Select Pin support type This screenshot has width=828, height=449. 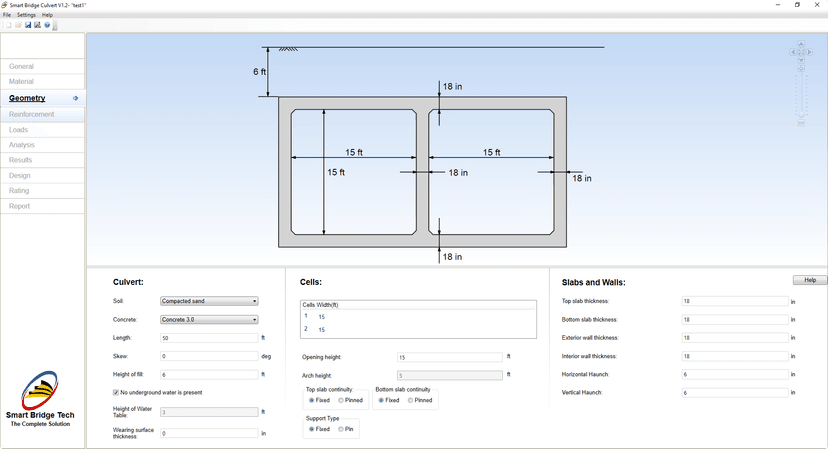tap(341, 429)
